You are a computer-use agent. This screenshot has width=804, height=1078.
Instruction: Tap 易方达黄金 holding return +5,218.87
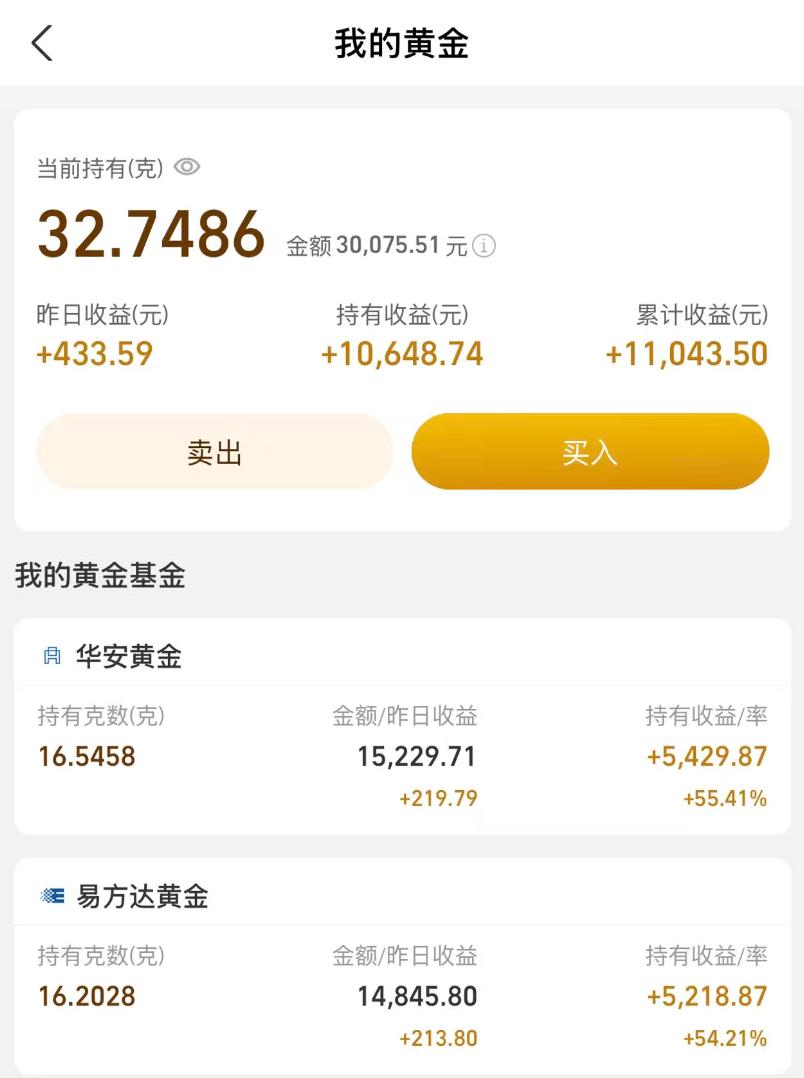click(707, 996)
